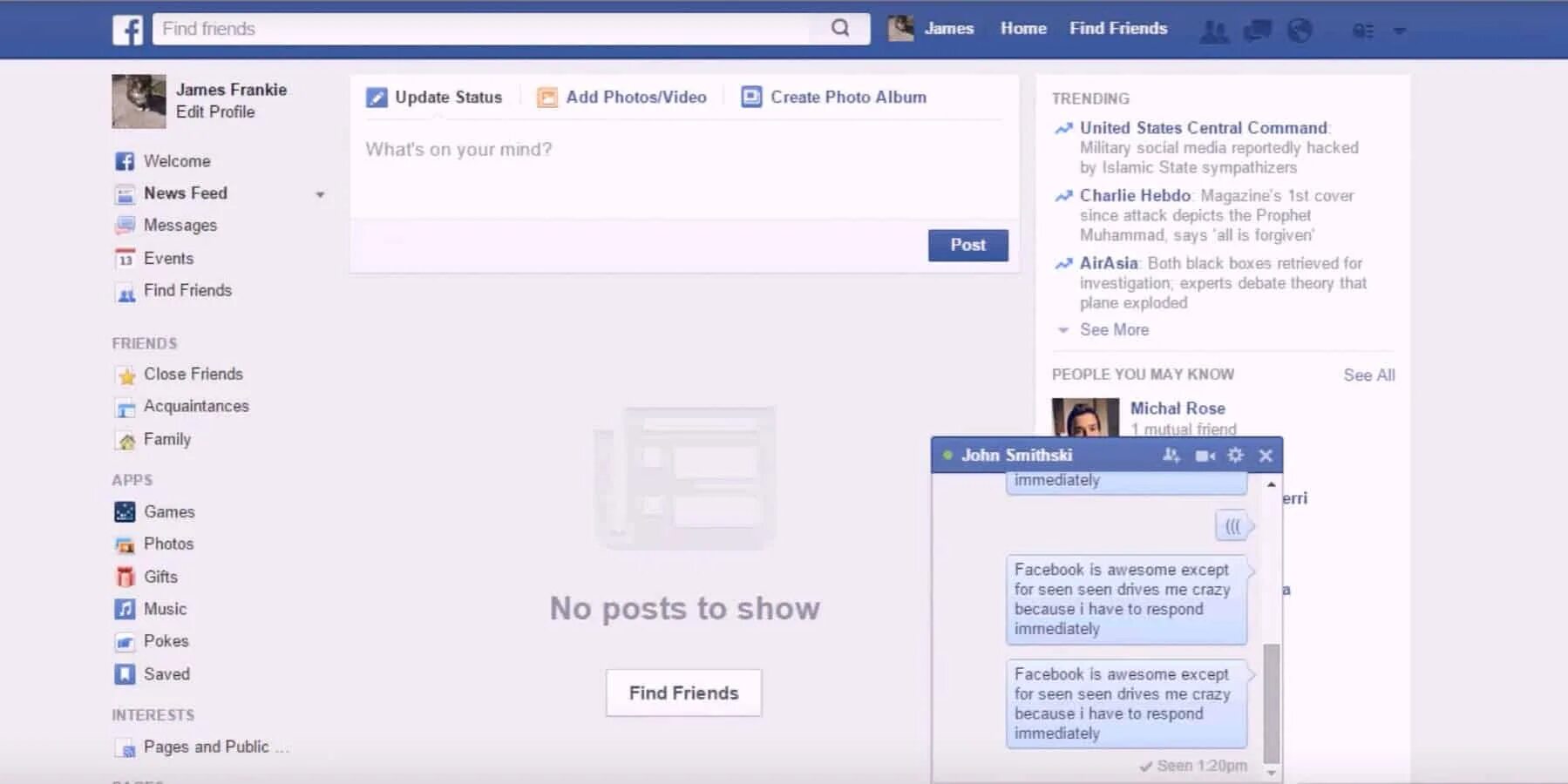This screenshot has width=1568, height=784.
Task: Click the Facebook logo in the top bar
Action: [x=127, y=30]
